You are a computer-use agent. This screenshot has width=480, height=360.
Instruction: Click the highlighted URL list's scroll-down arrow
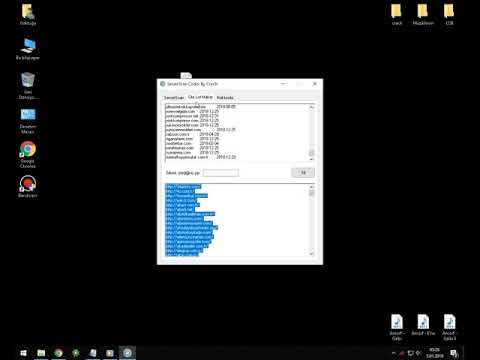311,254
